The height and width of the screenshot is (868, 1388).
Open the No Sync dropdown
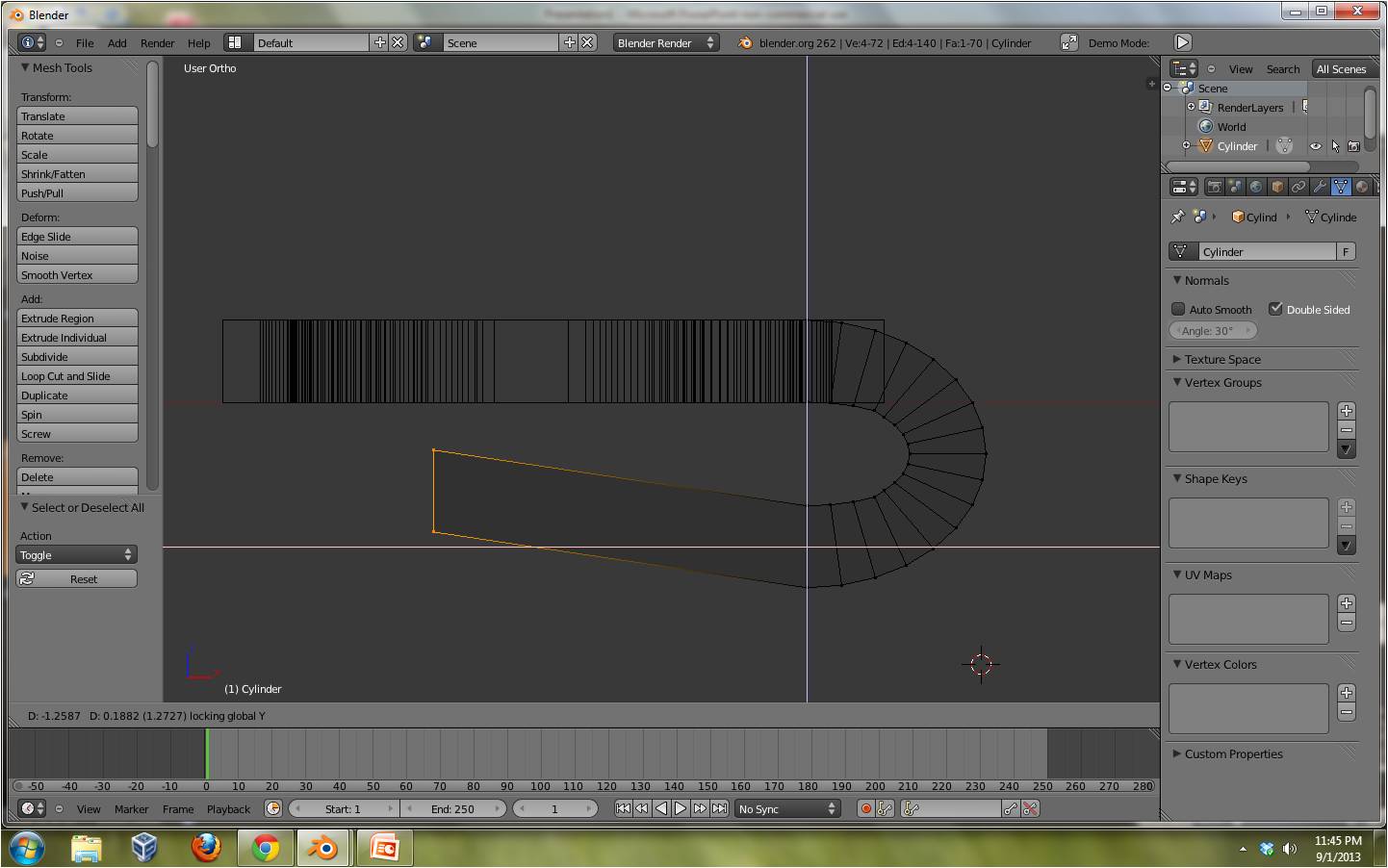tap(787, 808)
